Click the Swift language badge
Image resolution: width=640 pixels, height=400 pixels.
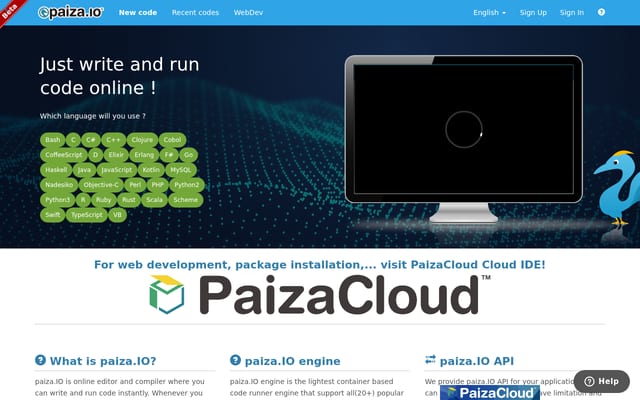click(53, 215)
